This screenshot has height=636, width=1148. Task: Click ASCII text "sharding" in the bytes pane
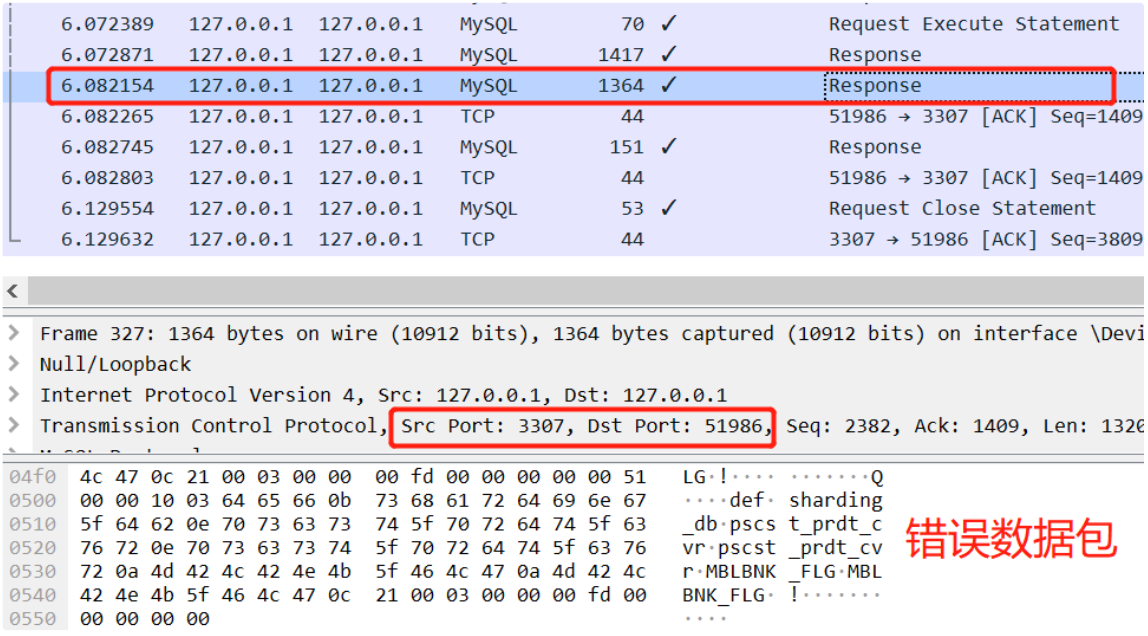[835, 501]
